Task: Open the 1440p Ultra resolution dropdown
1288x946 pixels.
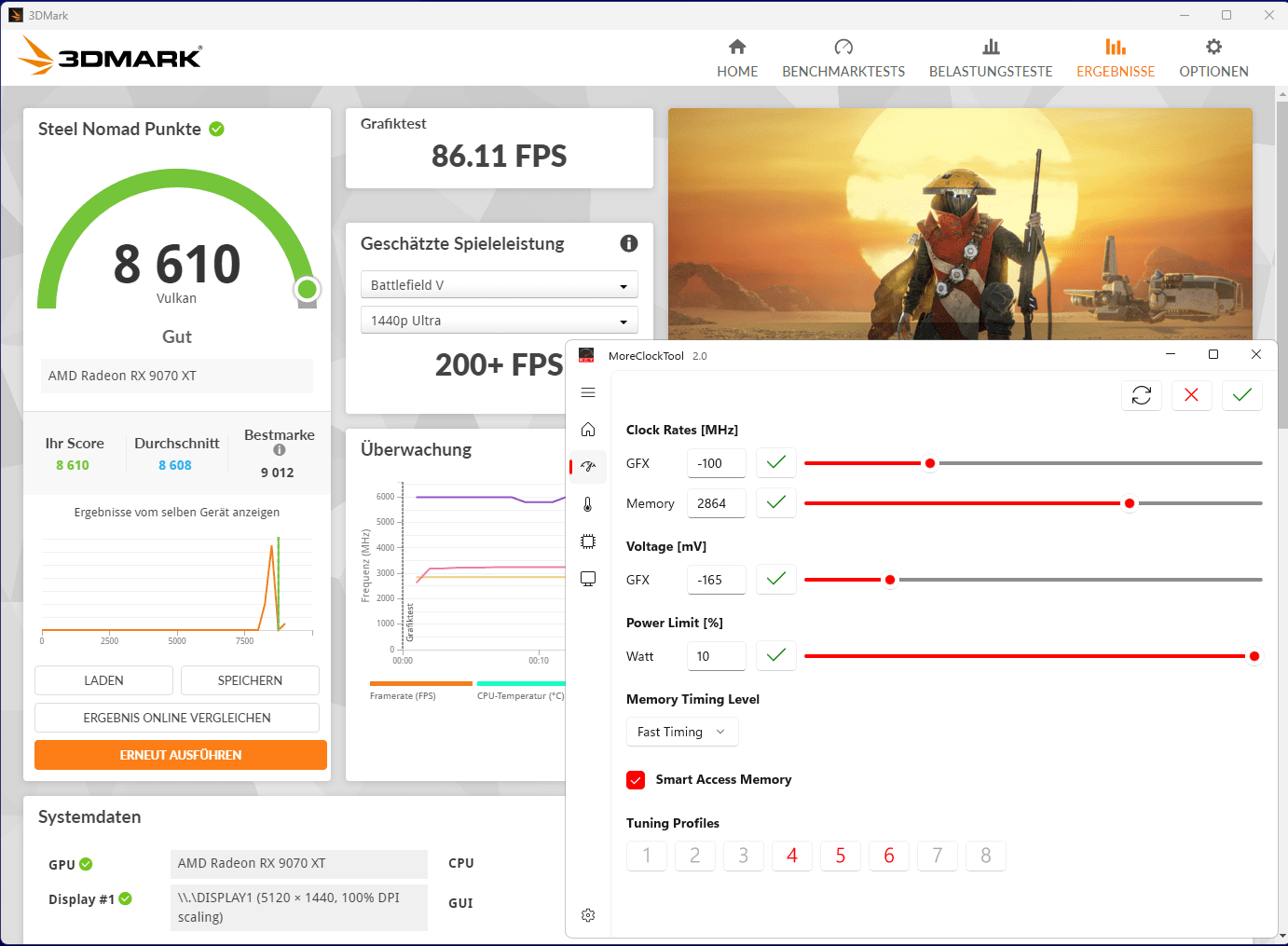Action: 500,321
